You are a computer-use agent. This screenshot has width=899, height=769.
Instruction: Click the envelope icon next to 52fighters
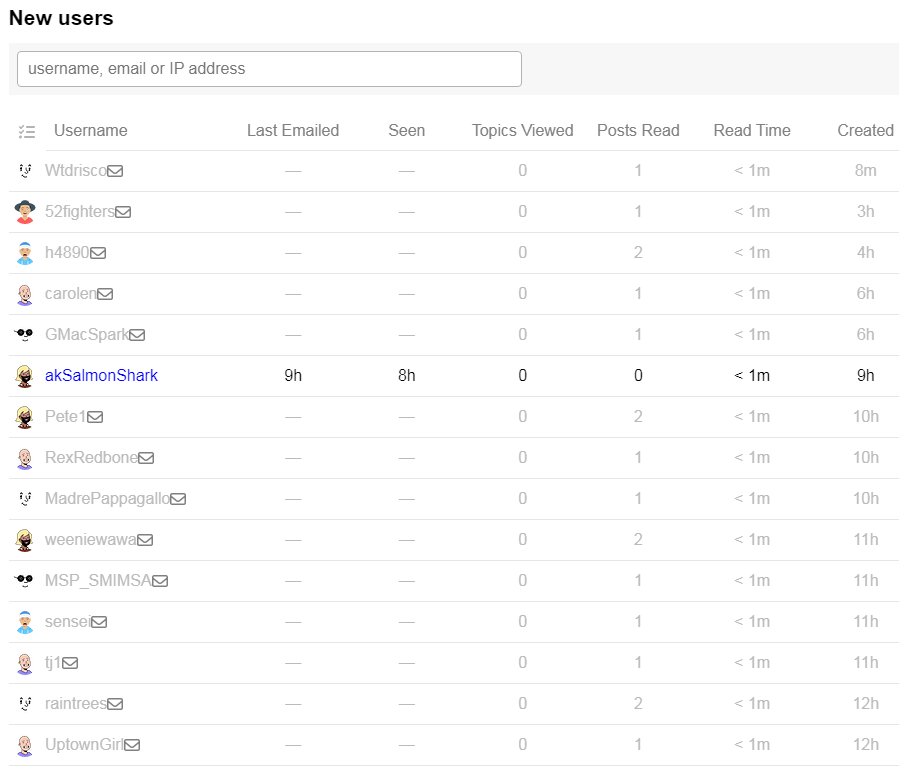point(123,212)
